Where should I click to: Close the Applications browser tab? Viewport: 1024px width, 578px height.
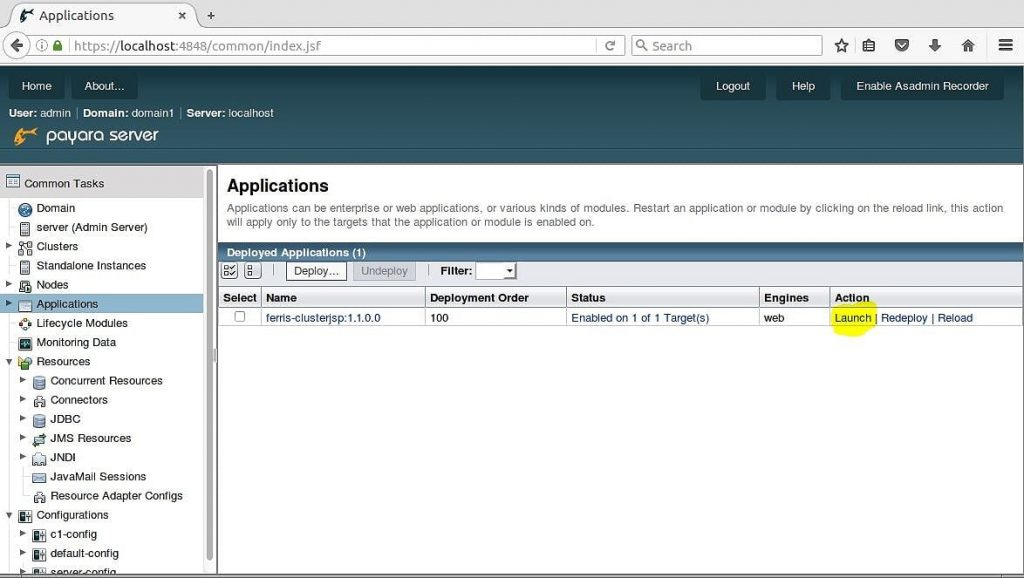point(182,16)
